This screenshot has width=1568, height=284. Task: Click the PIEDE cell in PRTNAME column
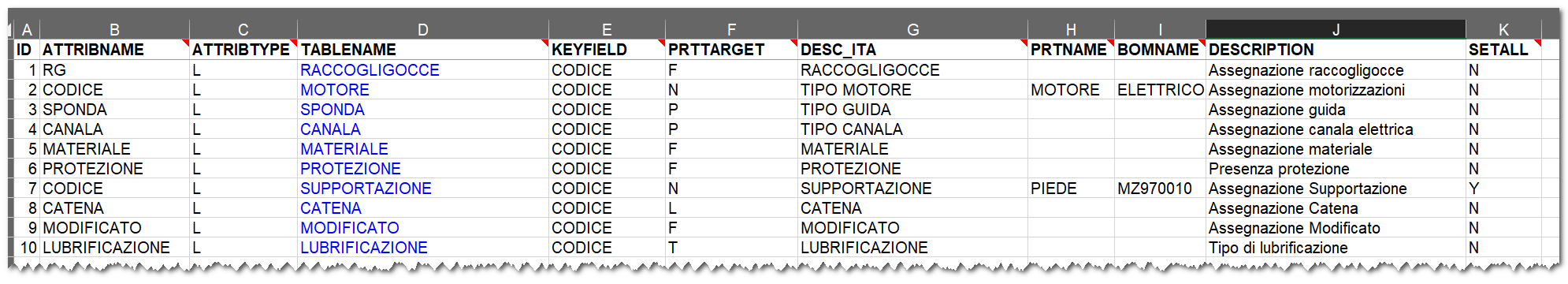(x=1071, y=189)
